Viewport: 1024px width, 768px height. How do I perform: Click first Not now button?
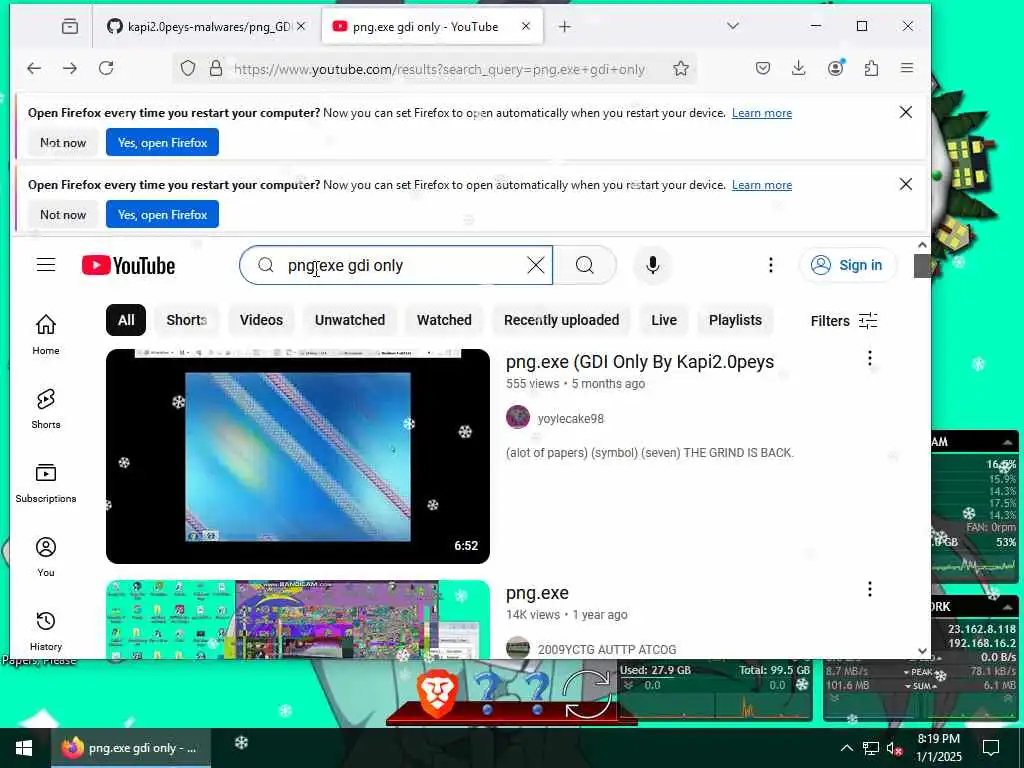click(63, 142)
